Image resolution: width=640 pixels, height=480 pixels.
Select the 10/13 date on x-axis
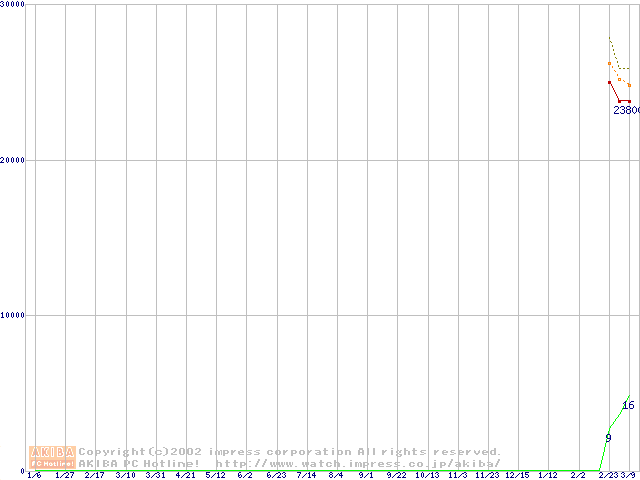click(x=427, y=475)
